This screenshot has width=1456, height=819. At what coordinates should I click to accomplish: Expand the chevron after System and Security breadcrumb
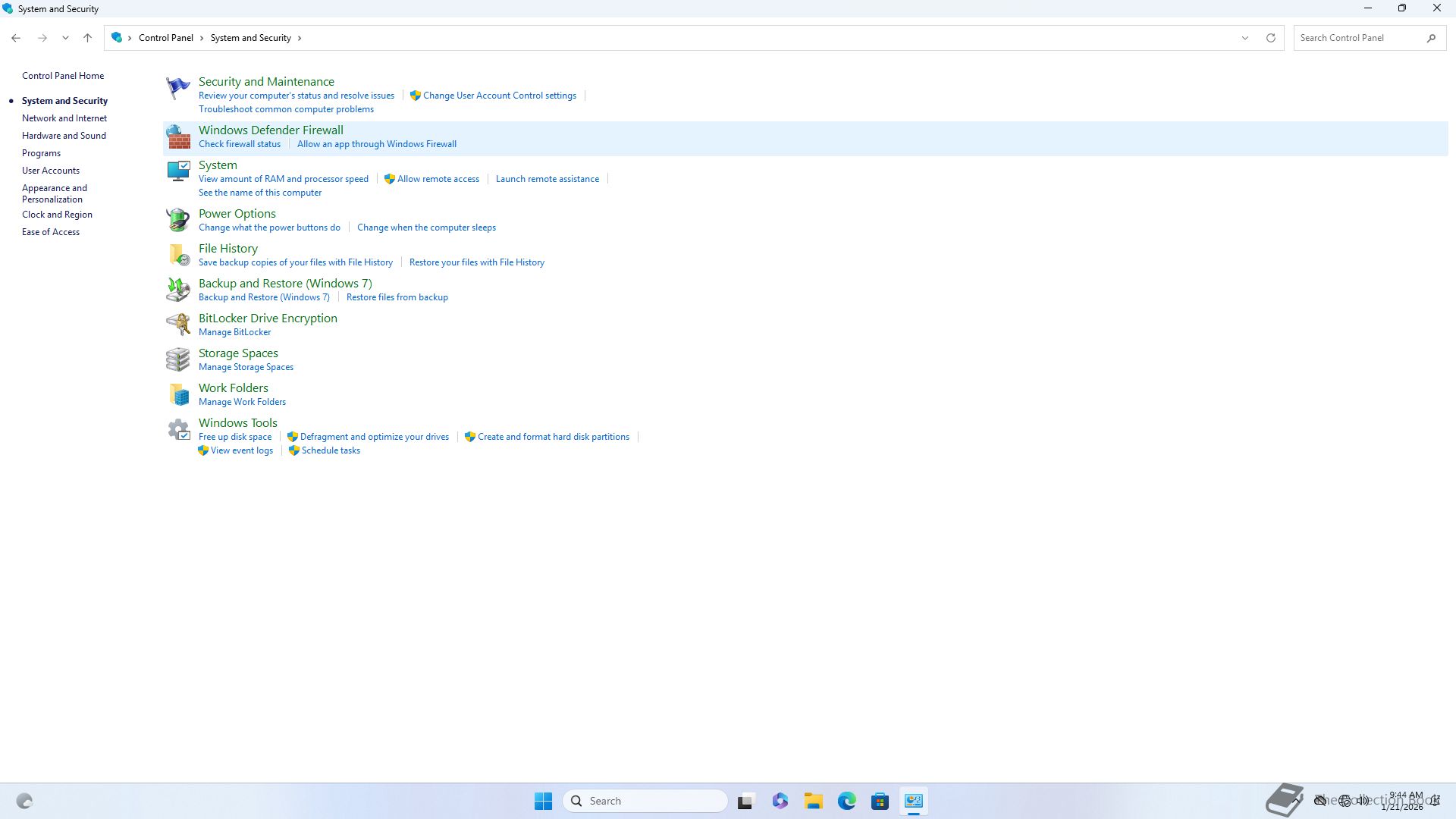(x=300, y=38)
